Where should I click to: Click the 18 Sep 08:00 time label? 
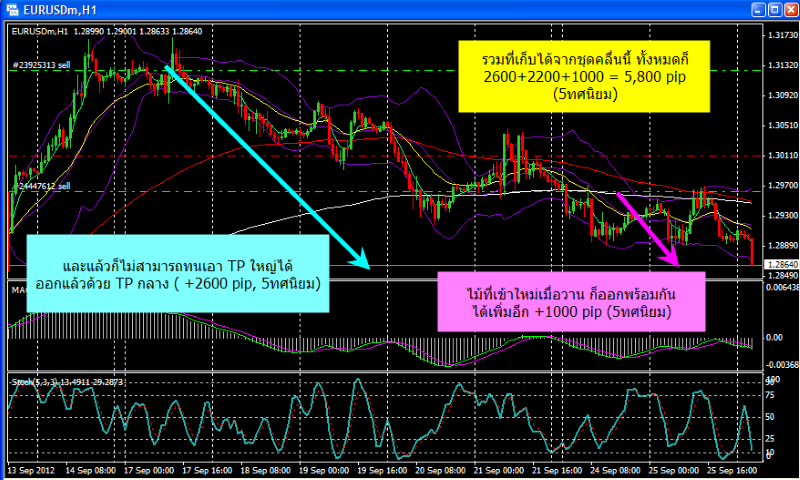coord(265,470)
